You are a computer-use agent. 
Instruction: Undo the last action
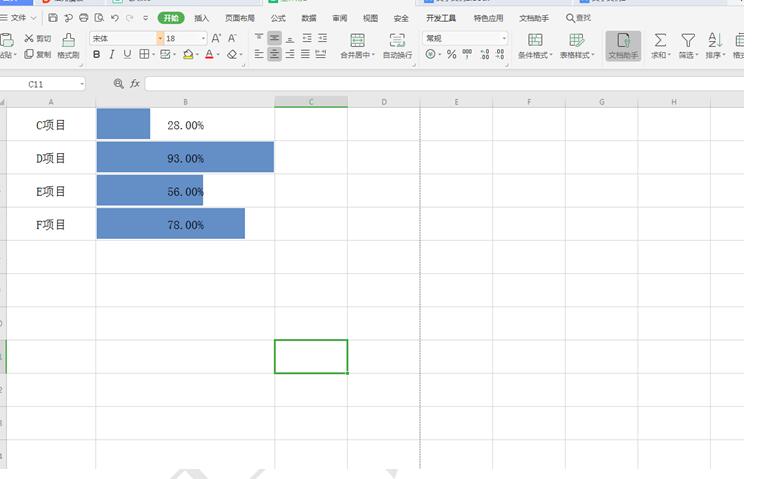pyautogui.click(x=114, y=18)
